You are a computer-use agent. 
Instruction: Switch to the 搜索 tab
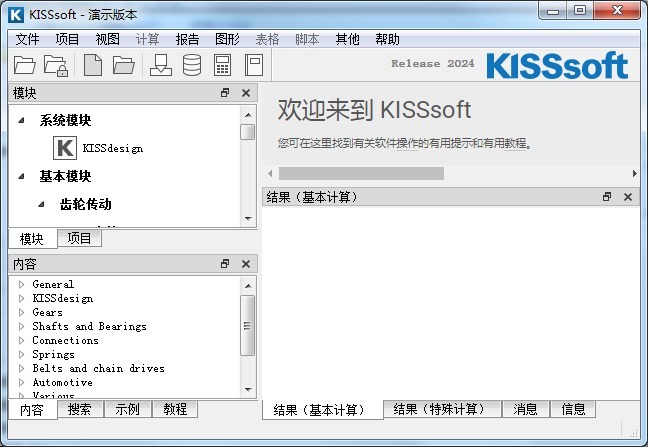pyautogui.click(x=80, y=409)
